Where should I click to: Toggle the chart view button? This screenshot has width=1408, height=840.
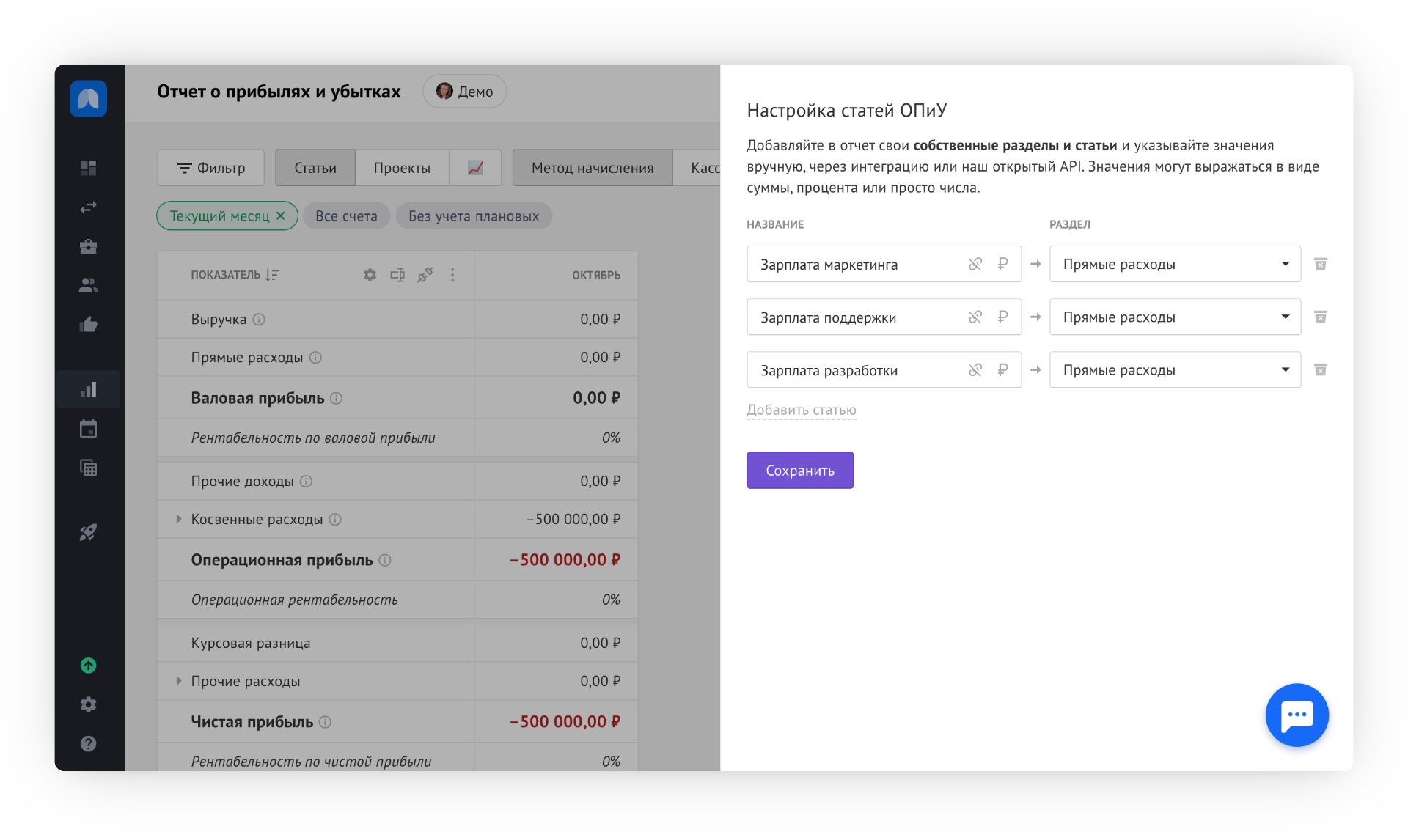tap(475, 168)
